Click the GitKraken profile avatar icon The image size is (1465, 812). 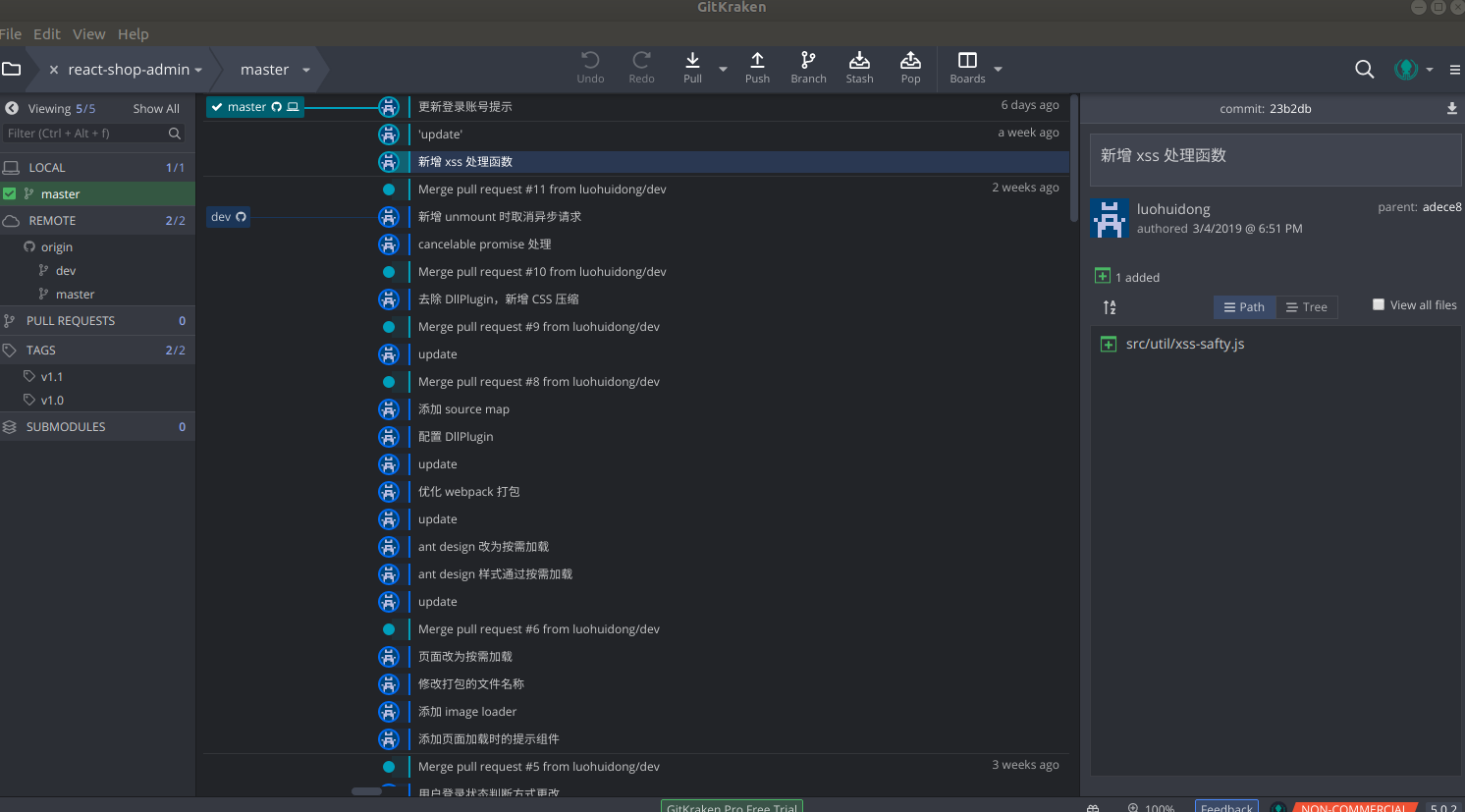coord(1406,69)
